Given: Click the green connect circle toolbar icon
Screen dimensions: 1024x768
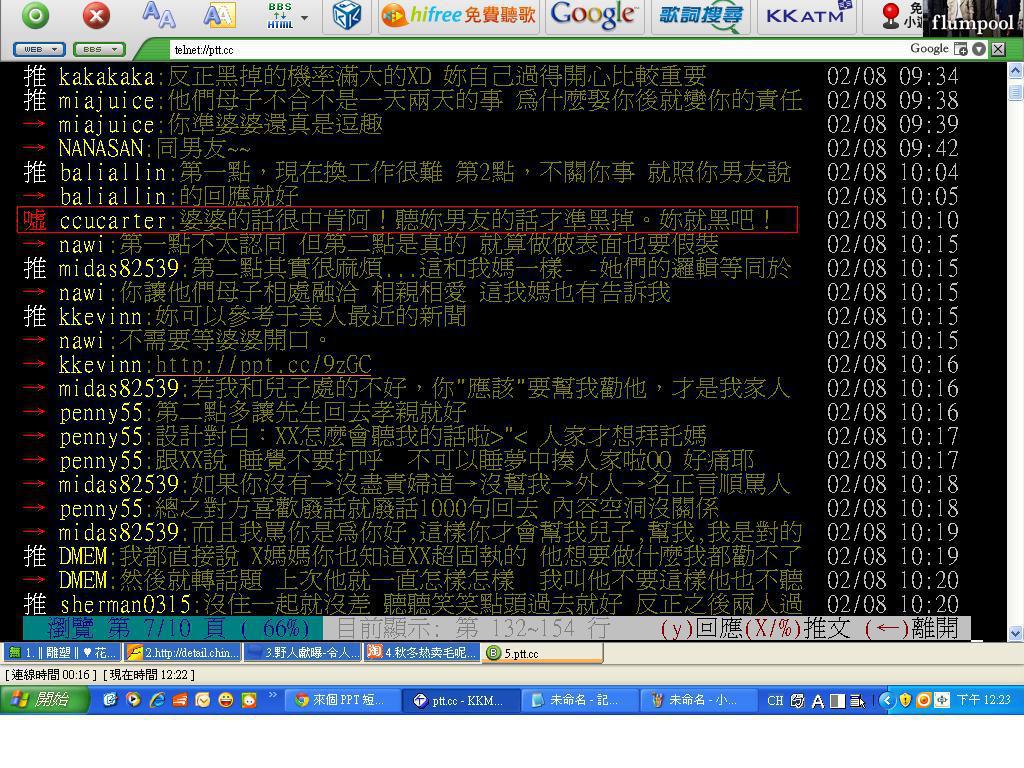Looking at the screenshot, I should click(35, 15).
